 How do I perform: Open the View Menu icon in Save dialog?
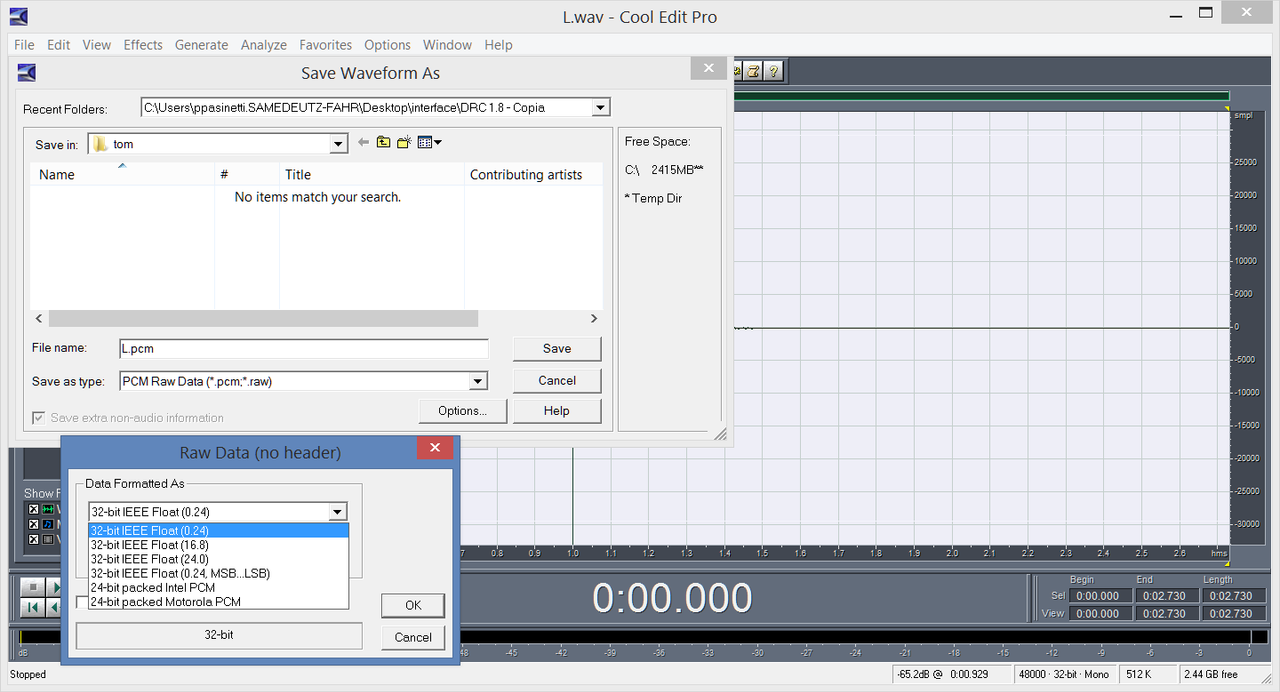pos(429,143)
